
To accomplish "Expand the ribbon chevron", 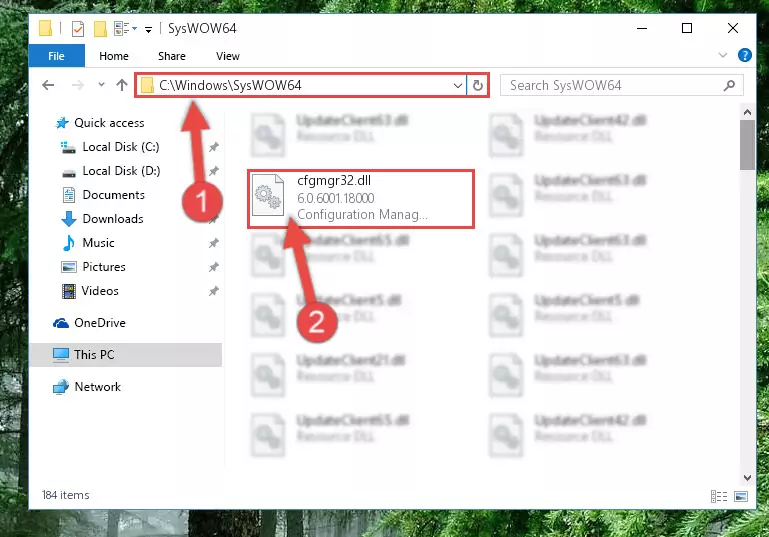I will (x=722, y=55).
